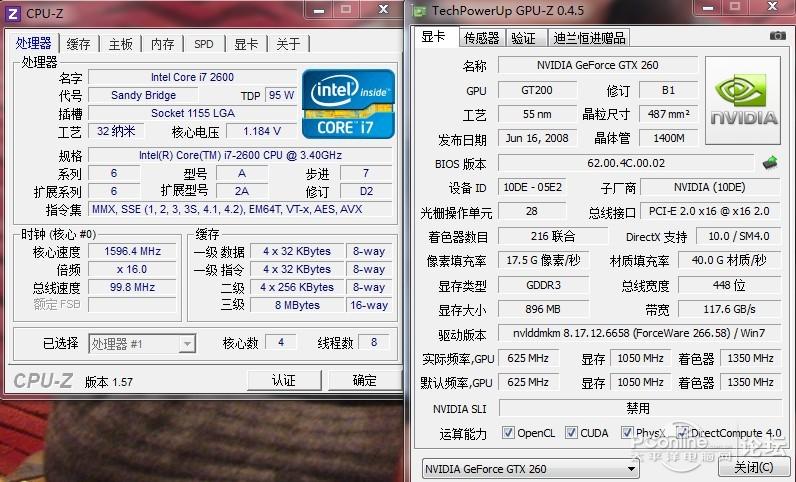Switch to the 传感器 tab in GPU-Z
The width and height of the screenshot is (796, 482).
[481, 38]
